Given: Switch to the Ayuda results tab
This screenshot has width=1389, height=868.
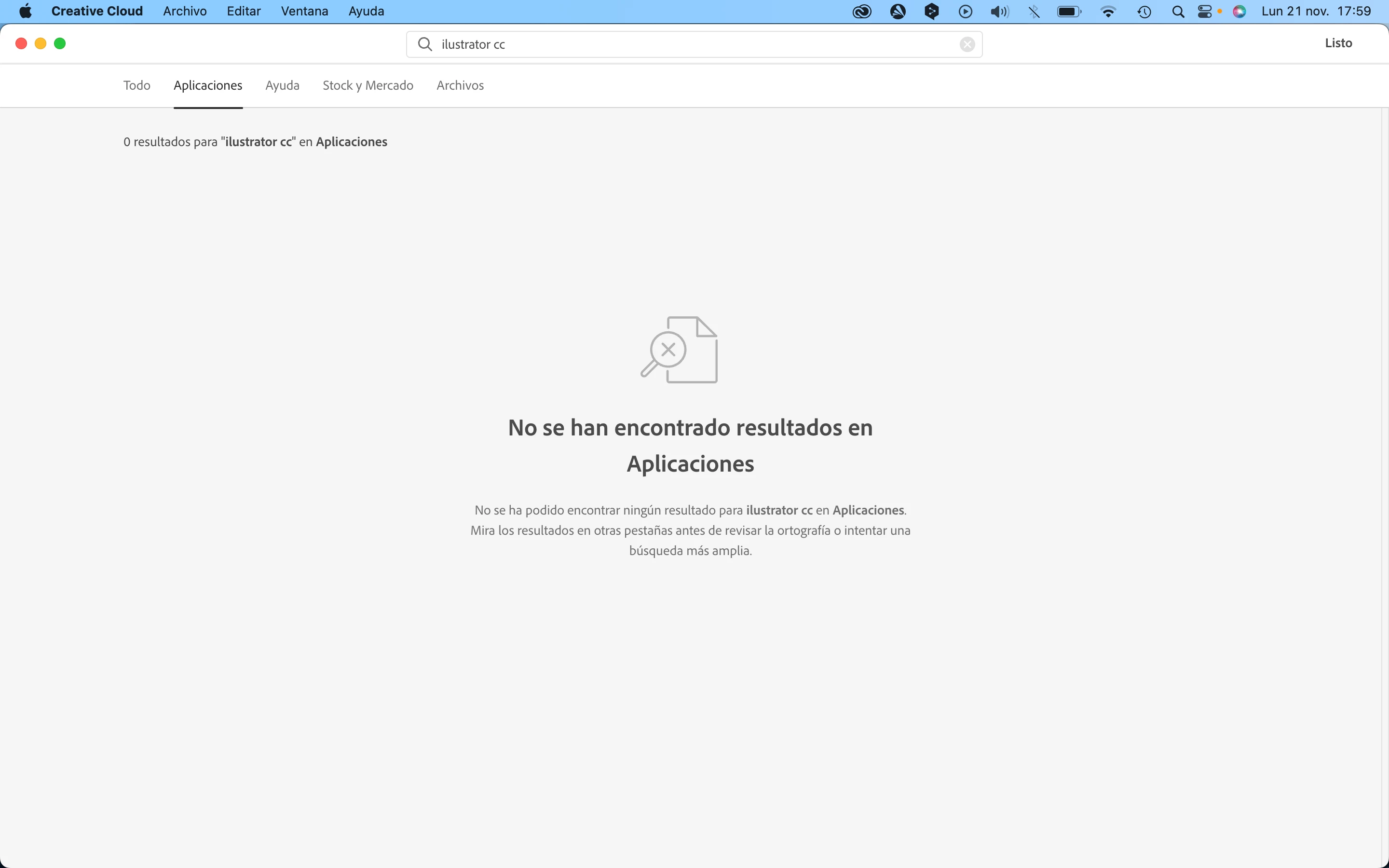Looking at the screenshot, I should 283,85.
